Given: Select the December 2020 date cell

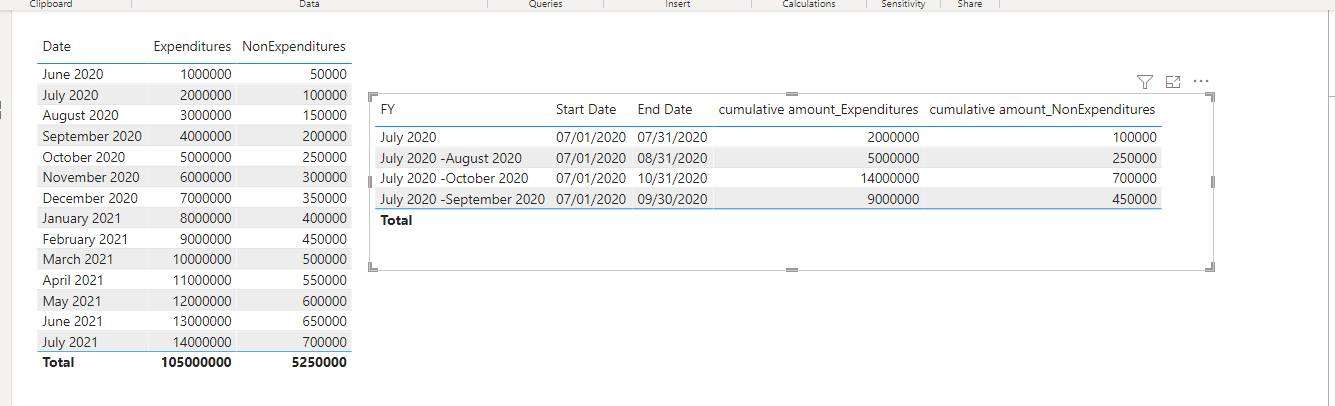Looking at the screenshot, I should (90, 198).
